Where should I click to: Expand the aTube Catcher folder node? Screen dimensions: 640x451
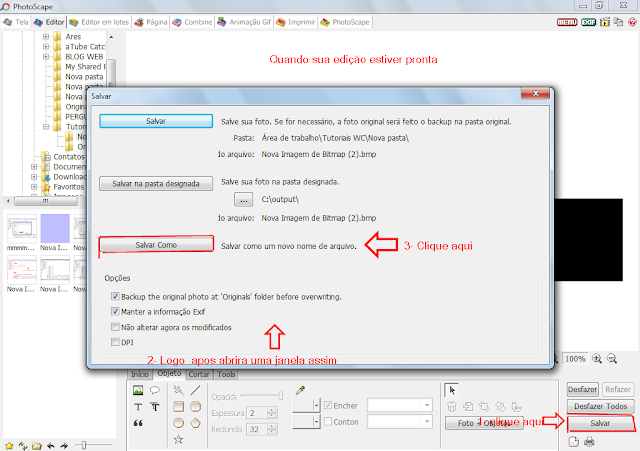(46, 47)
